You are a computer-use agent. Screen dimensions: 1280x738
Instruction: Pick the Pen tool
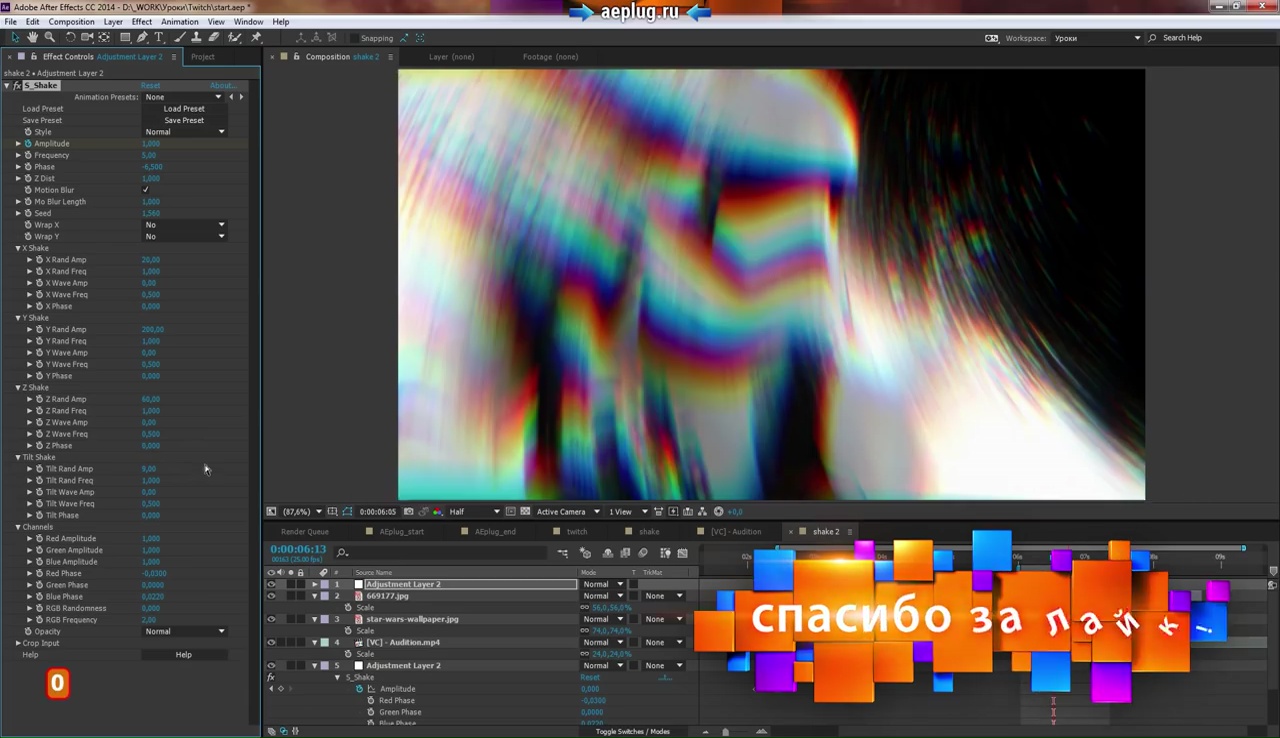coord(142,38)
